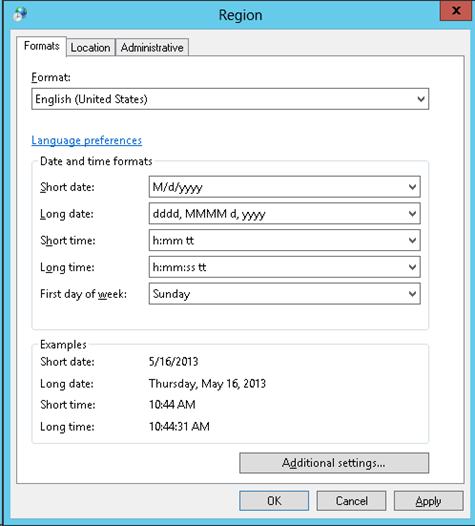Click the M/d/yyyy short date field
Screen dimensions: 475x526
point(284,187)
